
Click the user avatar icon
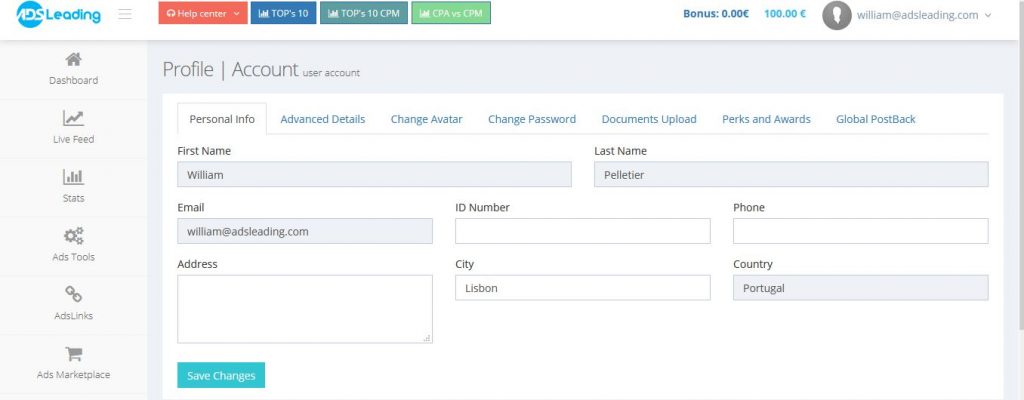[x=837, y=15]
